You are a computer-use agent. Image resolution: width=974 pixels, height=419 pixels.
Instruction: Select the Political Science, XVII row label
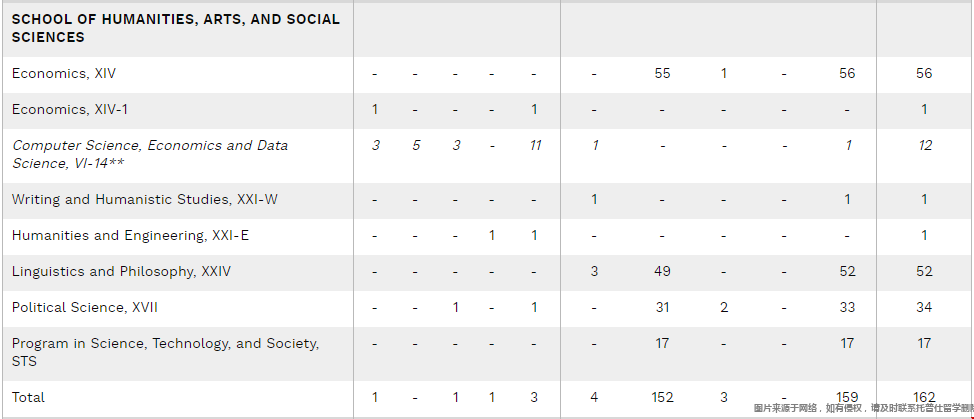pyautogui.click(x=84, y=307)
